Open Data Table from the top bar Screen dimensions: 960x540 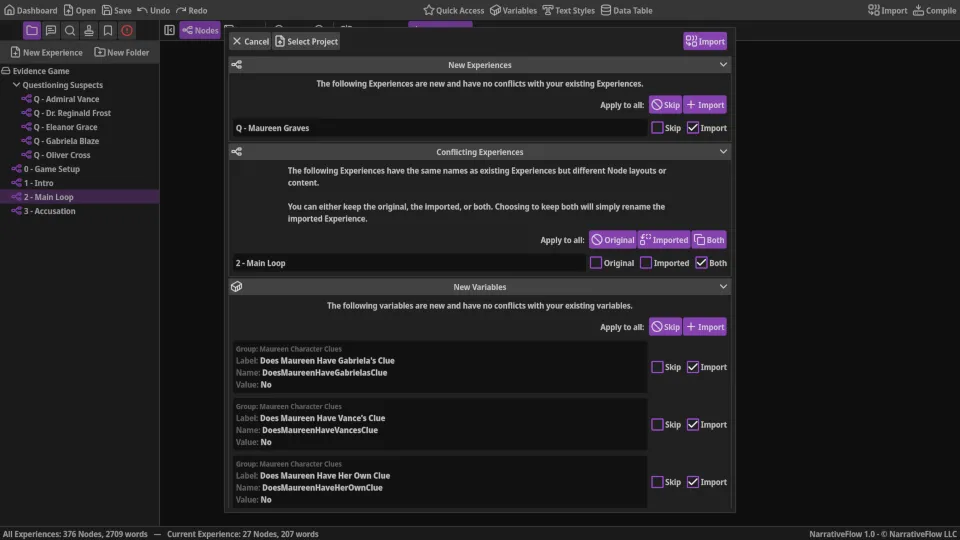coord(626,10)
